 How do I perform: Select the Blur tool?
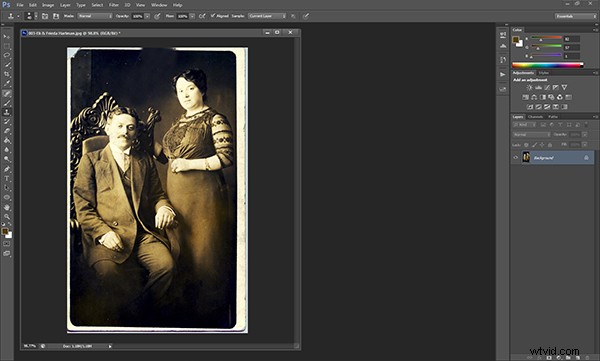click(x=7, y=150)
